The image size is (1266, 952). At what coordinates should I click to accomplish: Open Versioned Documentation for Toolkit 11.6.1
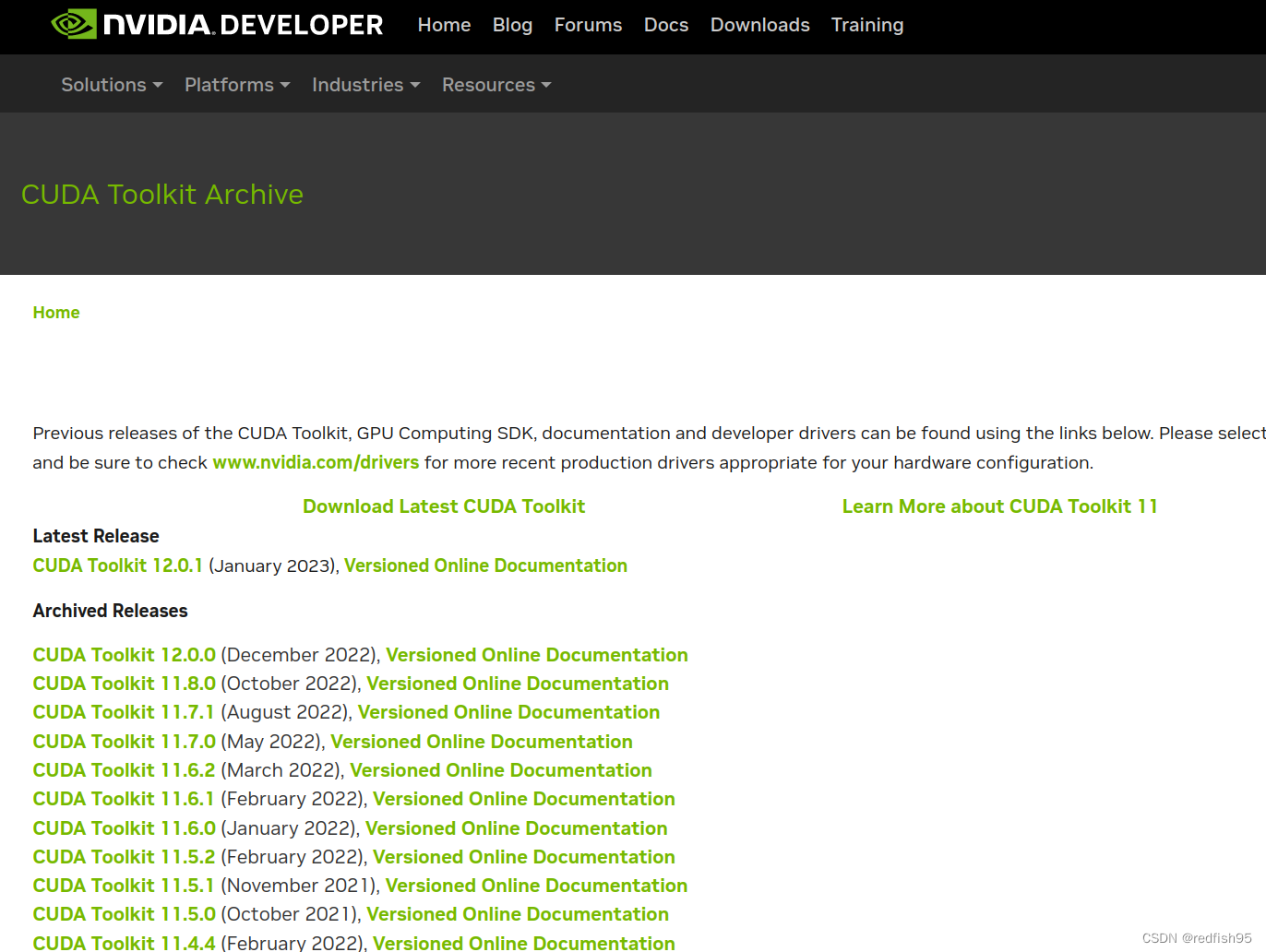524,799
